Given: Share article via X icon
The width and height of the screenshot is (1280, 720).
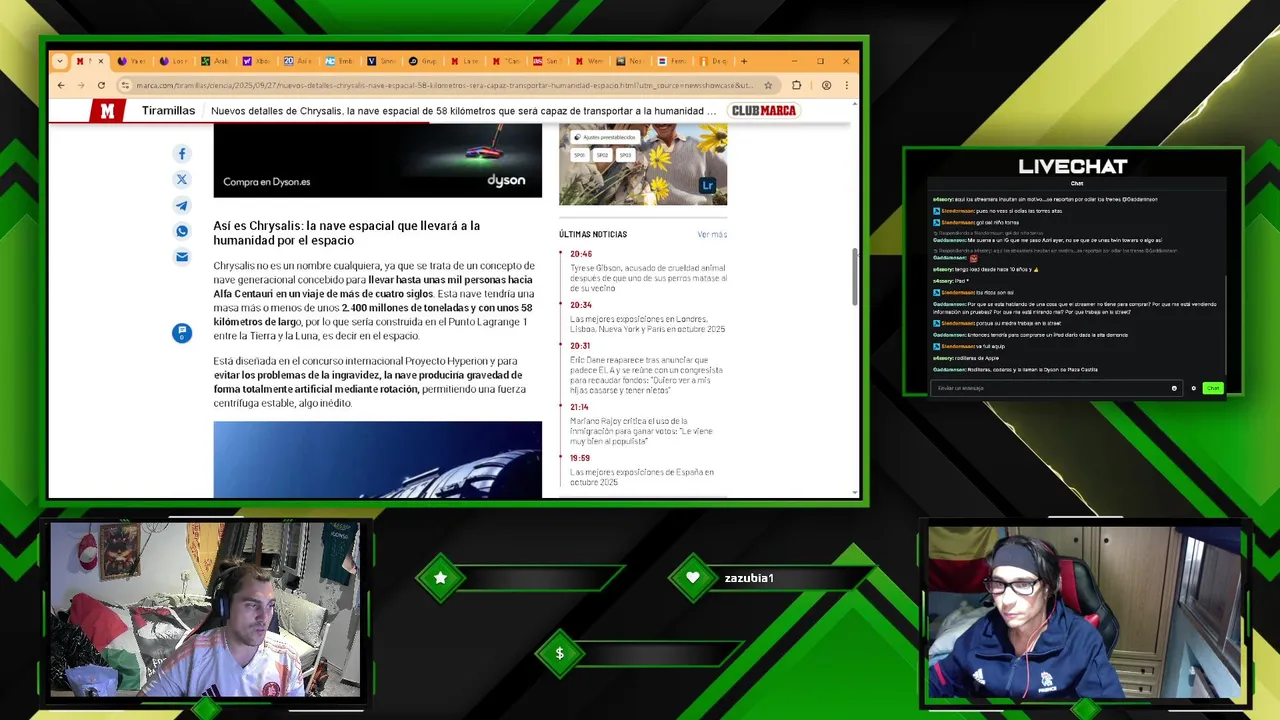Looking at the screenshot, I should tap(182, 180).
